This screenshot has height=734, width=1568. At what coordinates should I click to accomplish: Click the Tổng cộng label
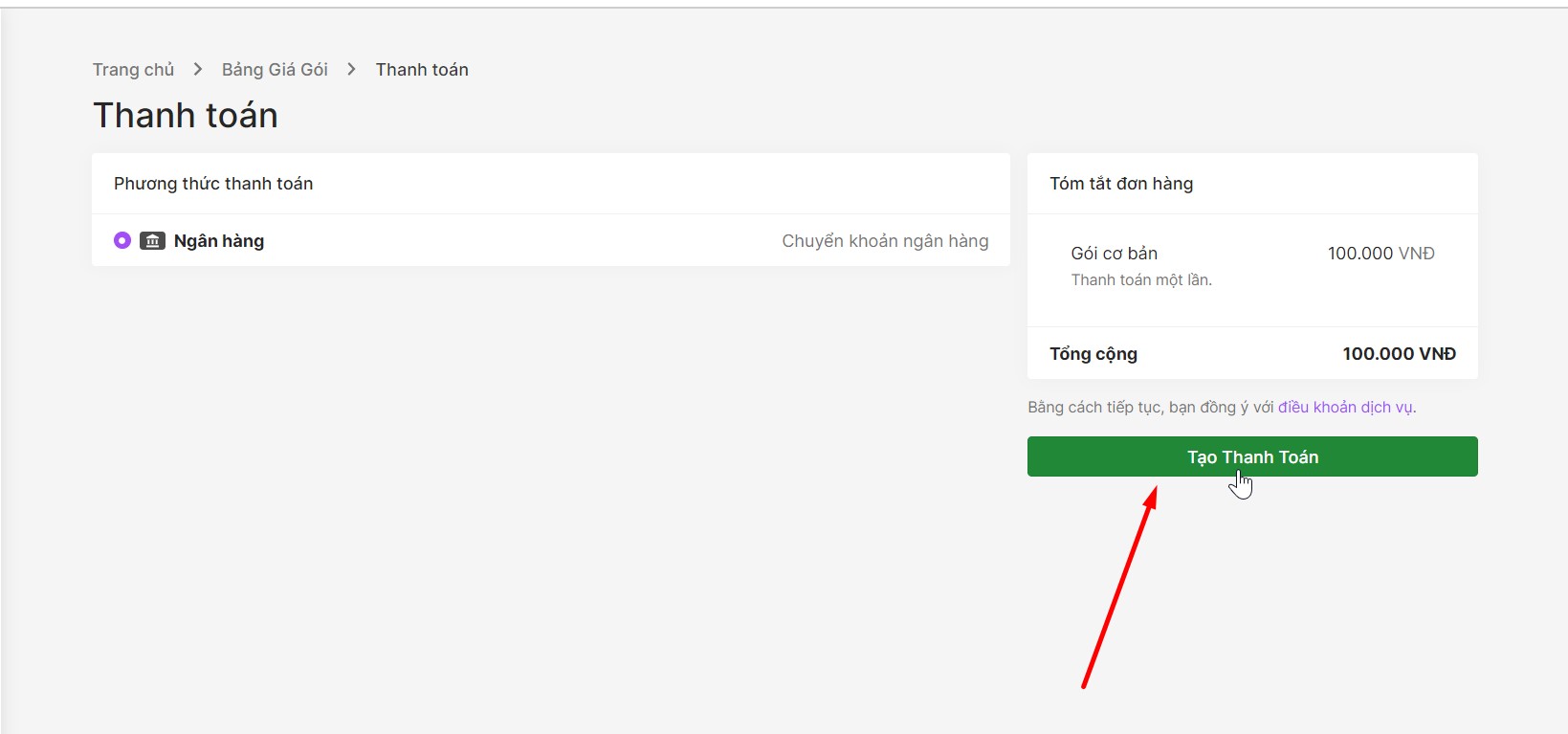tap(1093, 354)
